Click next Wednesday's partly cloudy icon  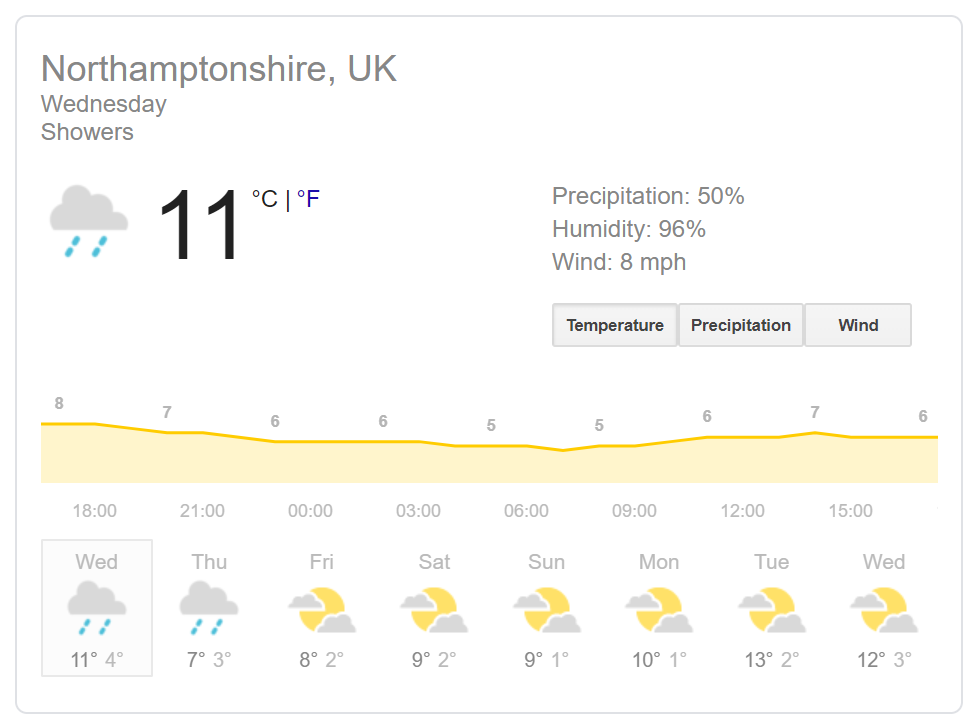884,609
